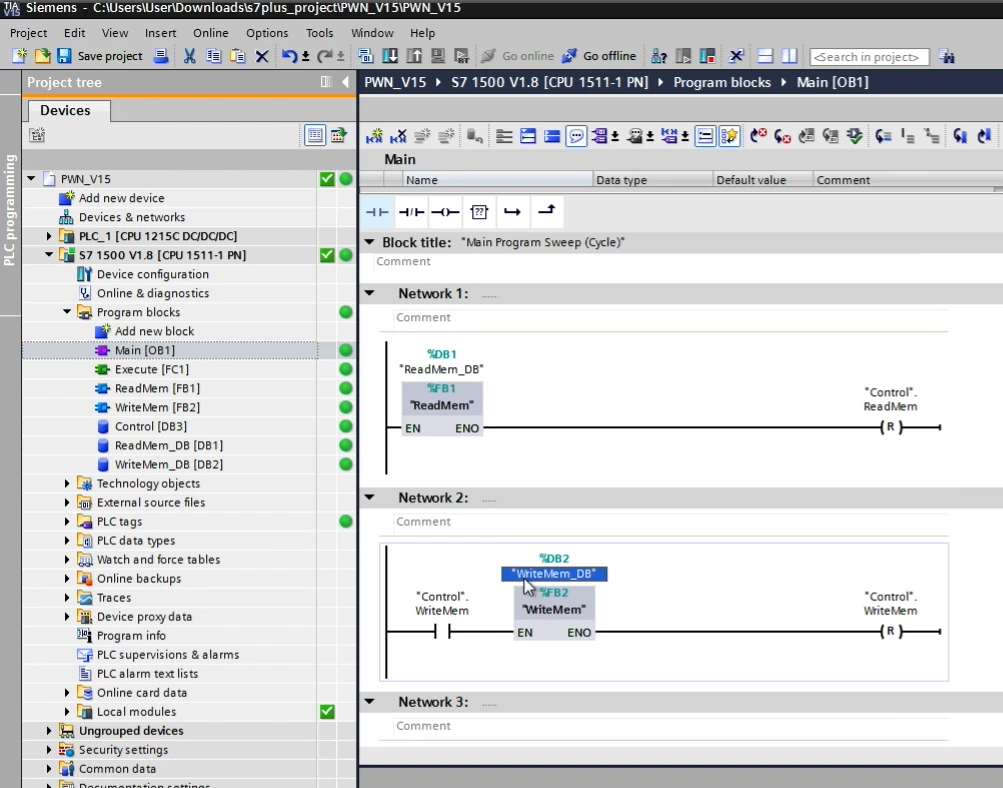Insert a normally closed contact

[411, 212]
